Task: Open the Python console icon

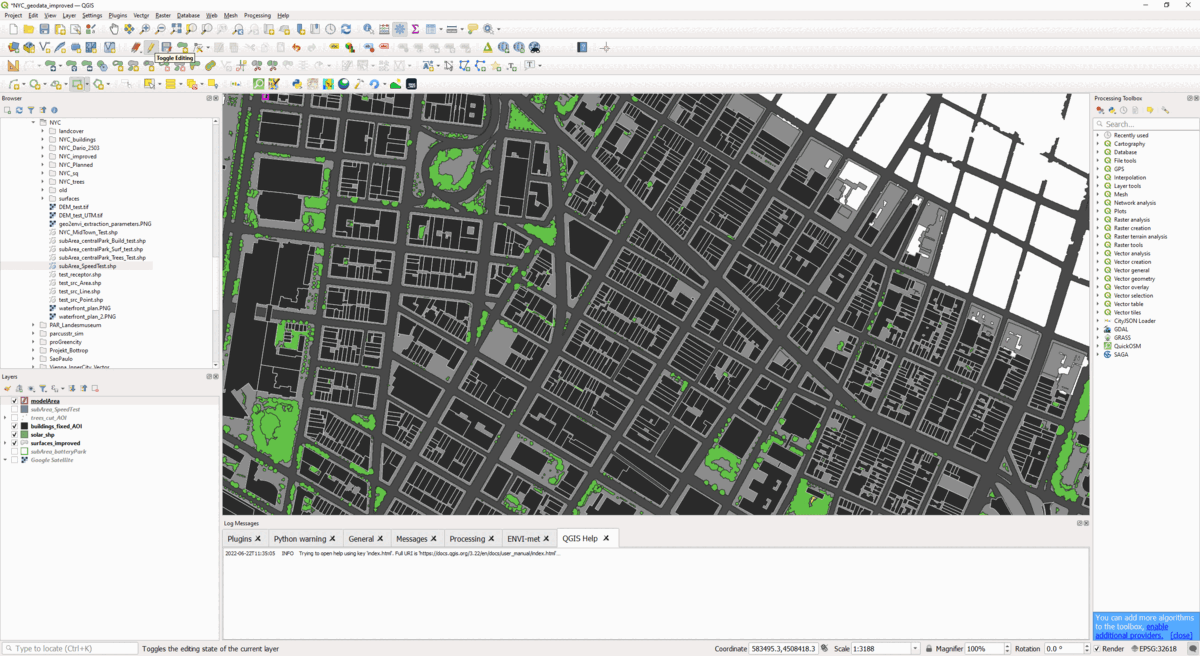Action: [x=297, y=84]
